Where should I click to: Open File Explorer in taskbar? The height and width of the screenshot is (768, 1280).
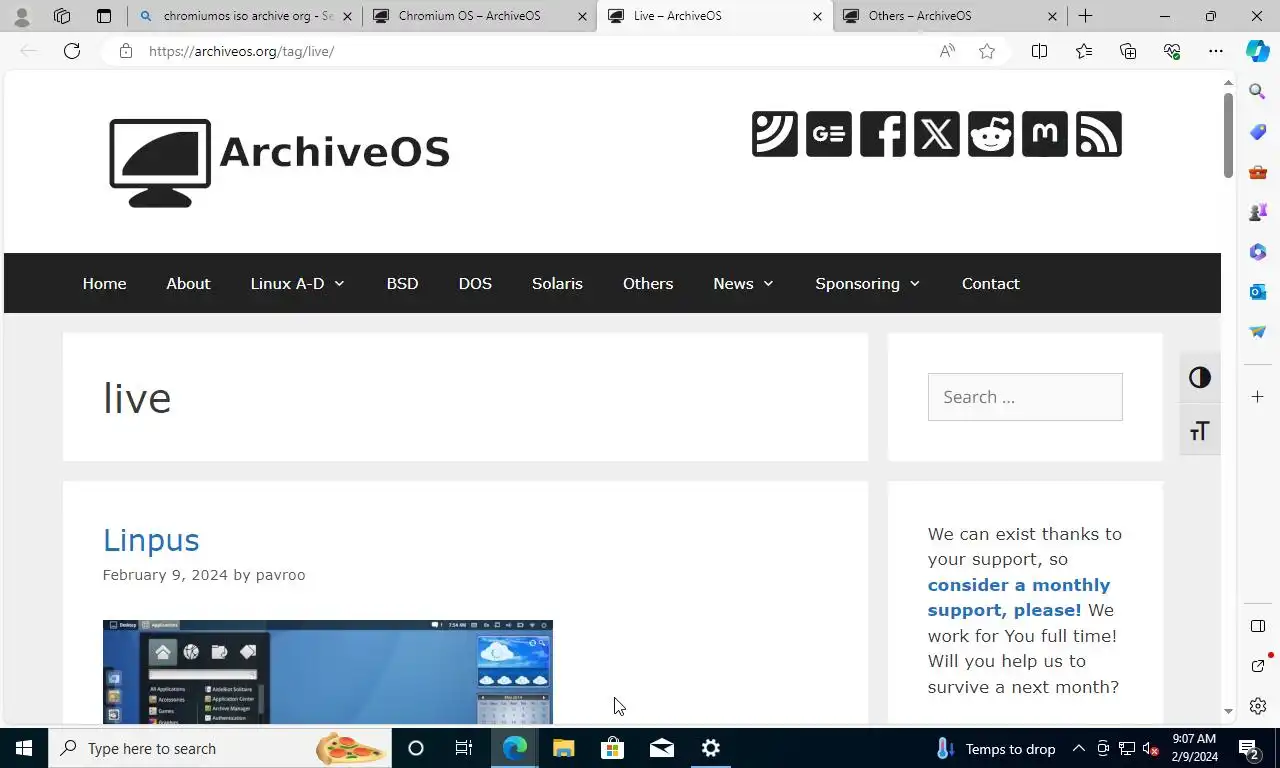pyautogui.click(x=564, y=748)
